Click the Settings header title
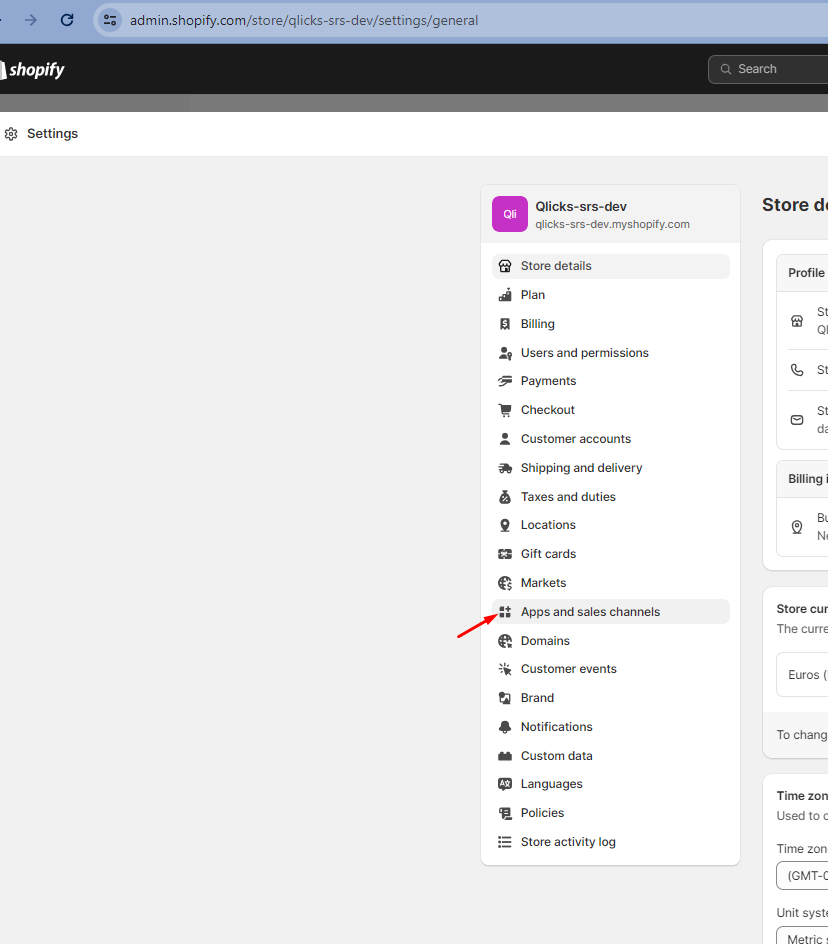The height and width of the screenshot is (944, 828). [x=52, y=134]
